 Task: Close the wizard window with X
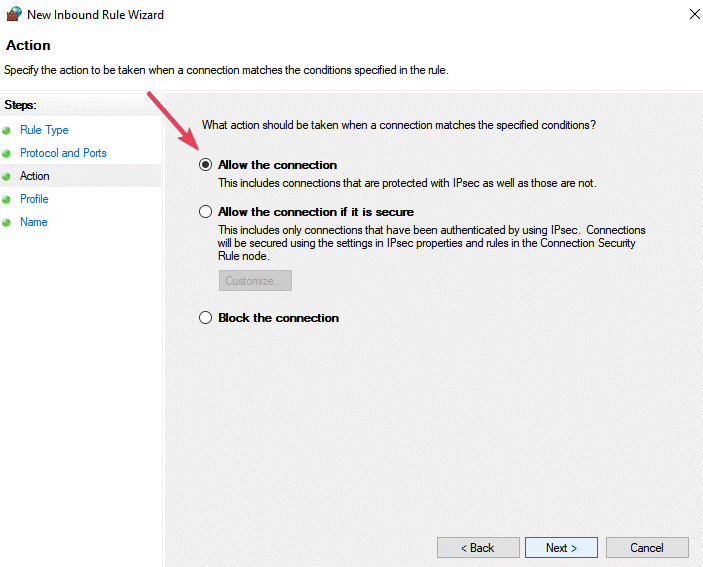coord(695,15)
